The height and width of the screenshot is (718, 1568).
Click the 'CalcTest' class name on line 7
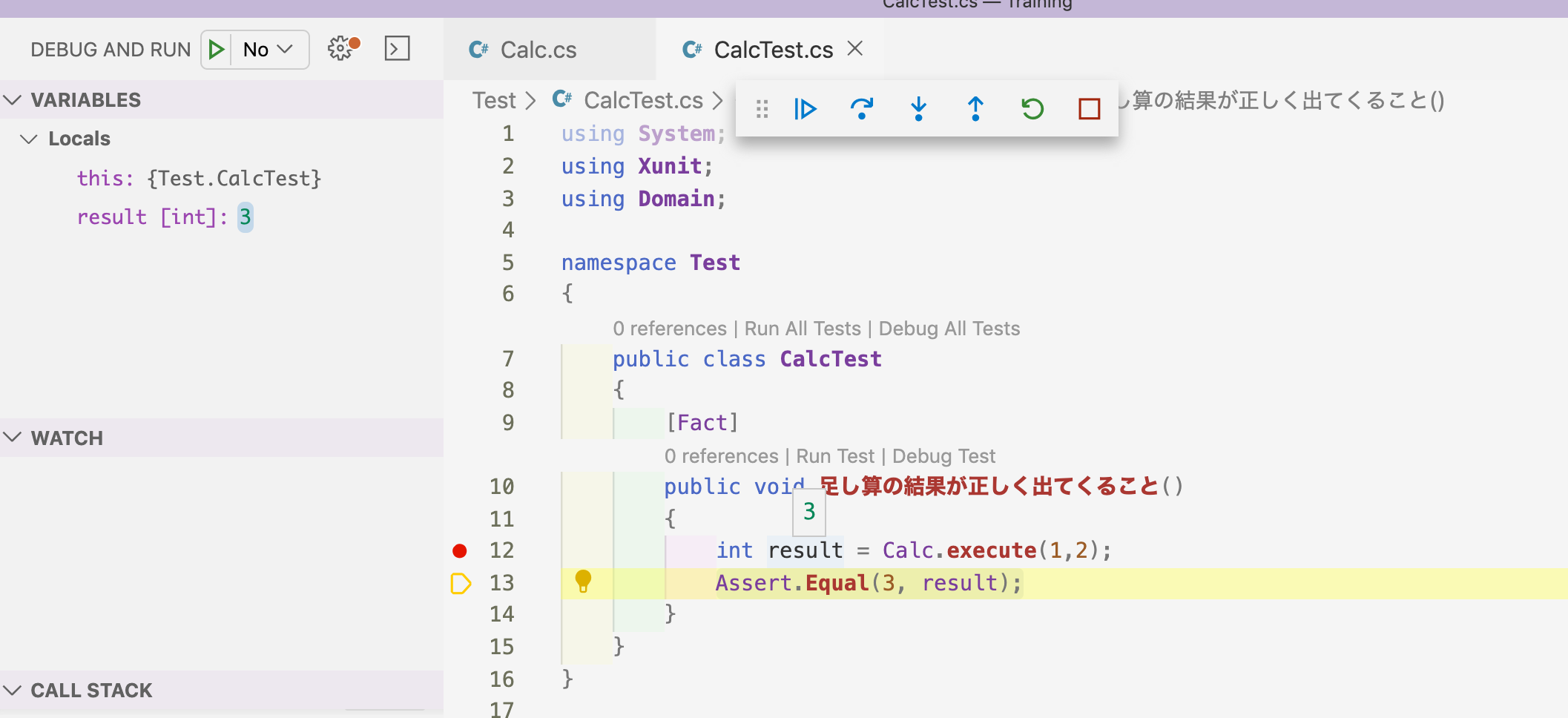831,359
